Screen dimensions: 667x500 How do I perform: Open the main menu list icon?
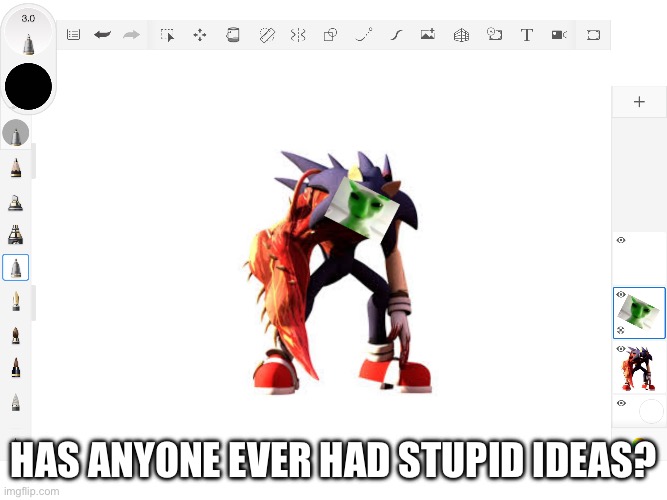(x=73, y=34)
